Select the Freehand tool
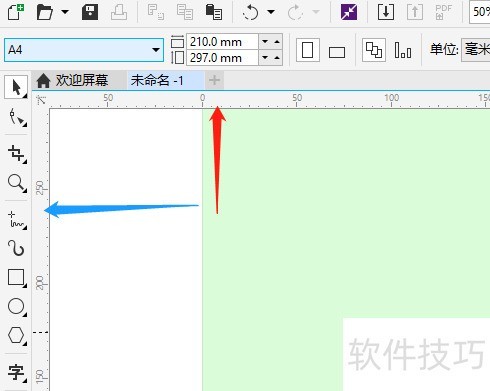 point(17,220)
